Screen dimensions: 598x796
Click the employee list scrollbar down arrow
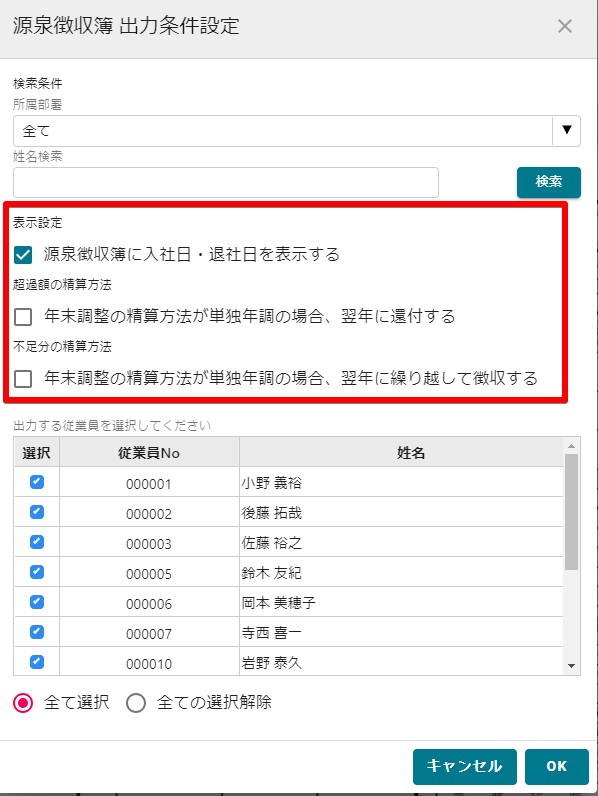tap(572, 666)
